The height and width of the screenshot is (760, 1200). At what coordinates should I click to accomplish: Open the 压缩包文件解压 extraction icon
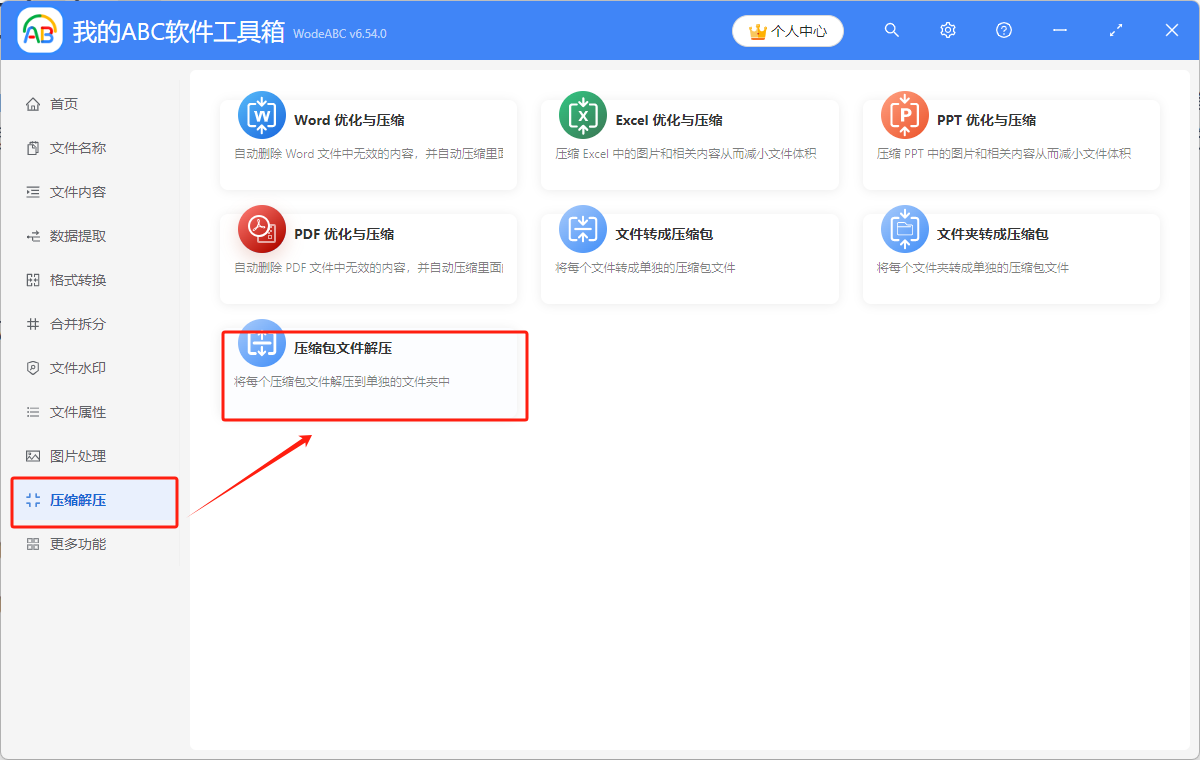(260, 344)
